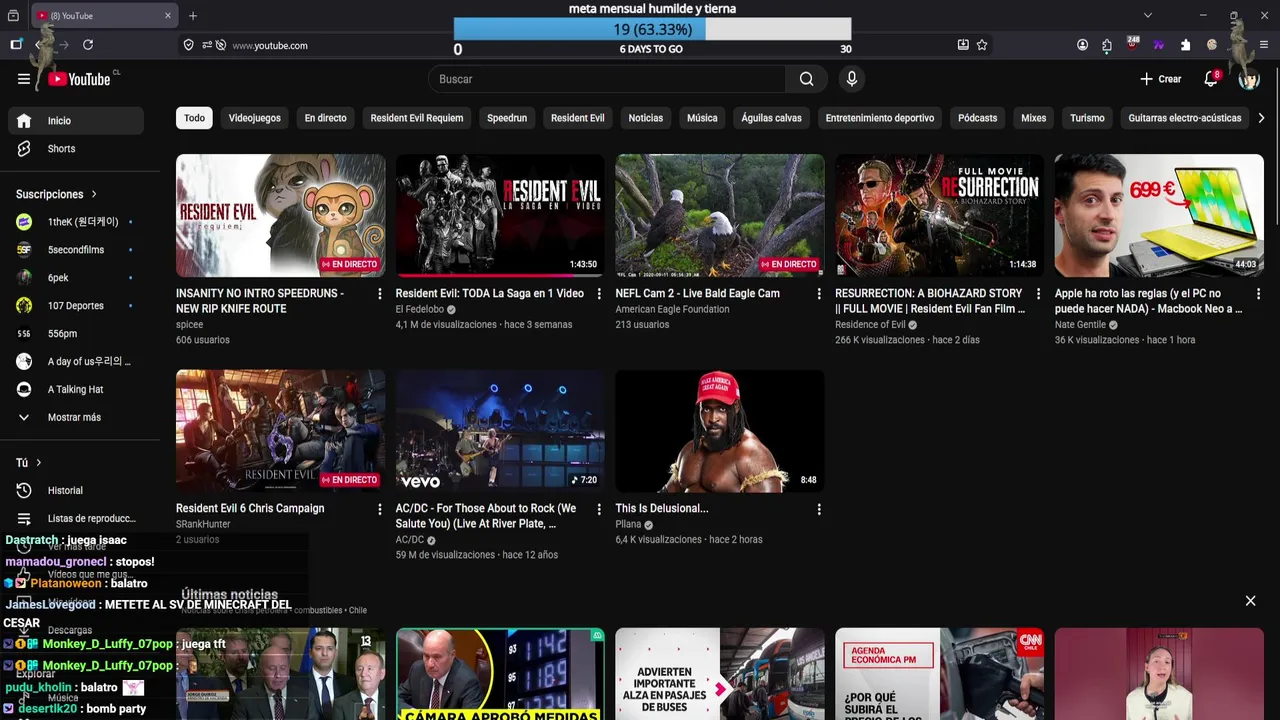Viewport: 1280px width, 720px height.
Task: Open options for the RESURRECTION fan film
Action: point(1038,294)
